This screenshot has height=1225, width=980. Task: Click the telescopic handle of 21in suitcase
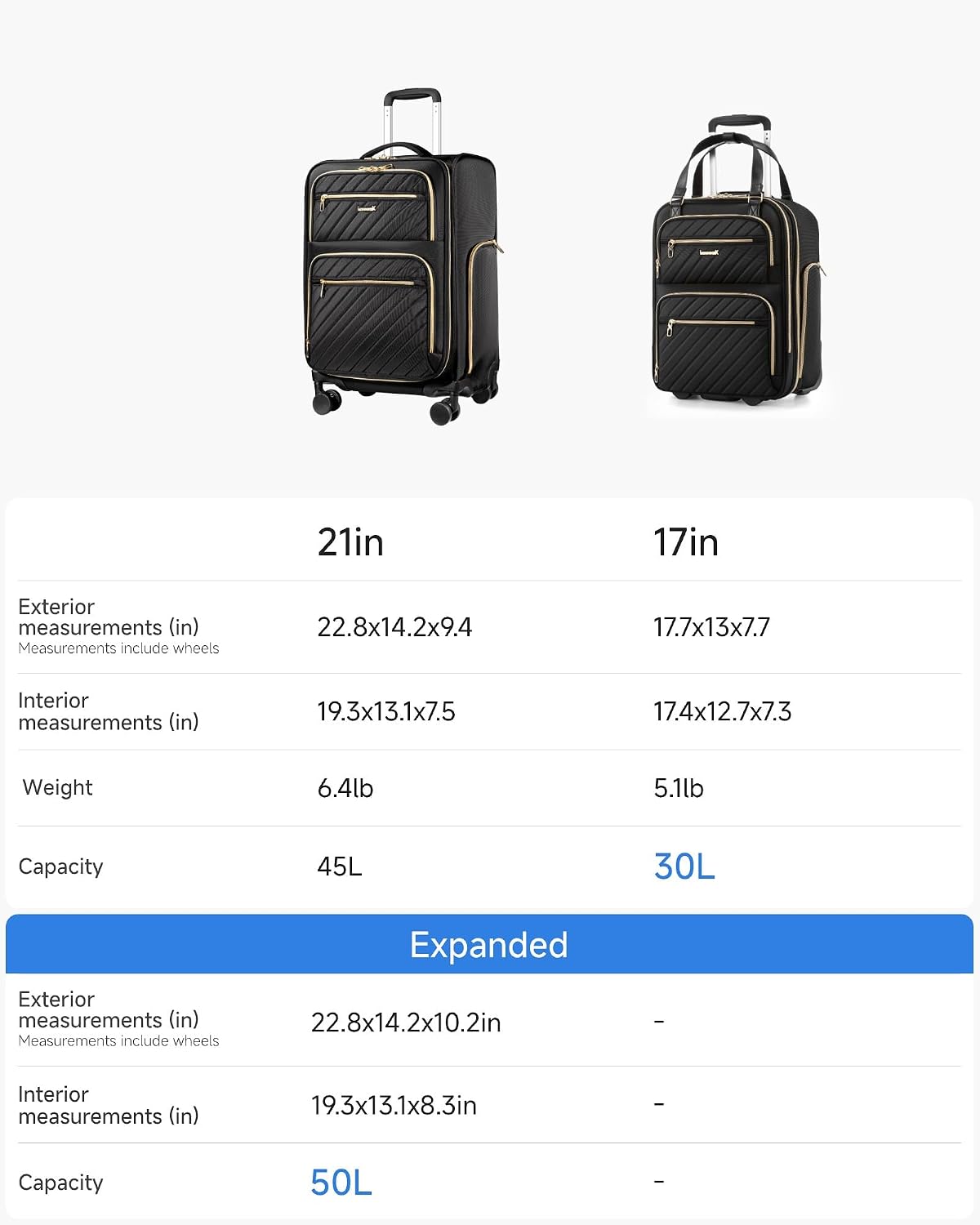[x=412, y=118]
